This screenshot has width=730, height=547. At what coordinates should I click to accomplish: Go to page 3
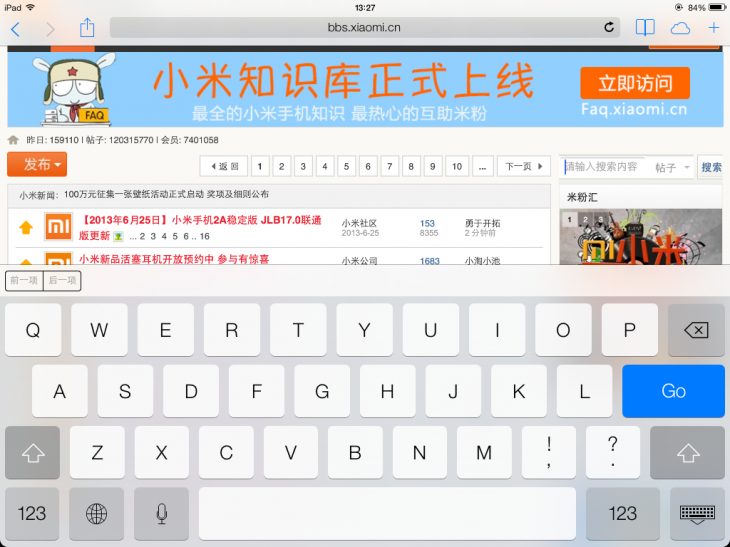pyautogui.click(x=303, y=166)
